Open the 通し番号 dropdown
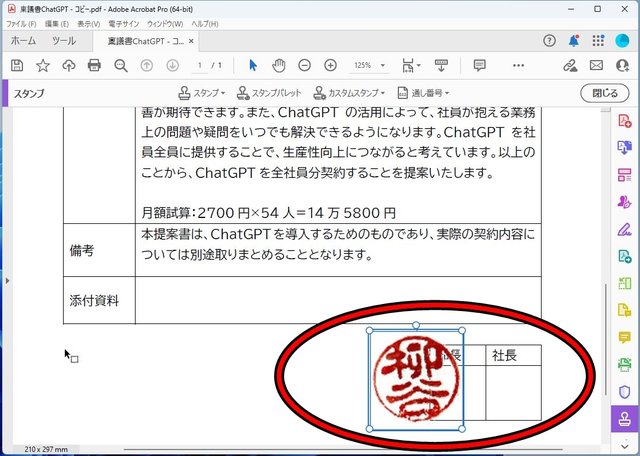The height and width of the screenshot is (456, 640). point(423,93)
